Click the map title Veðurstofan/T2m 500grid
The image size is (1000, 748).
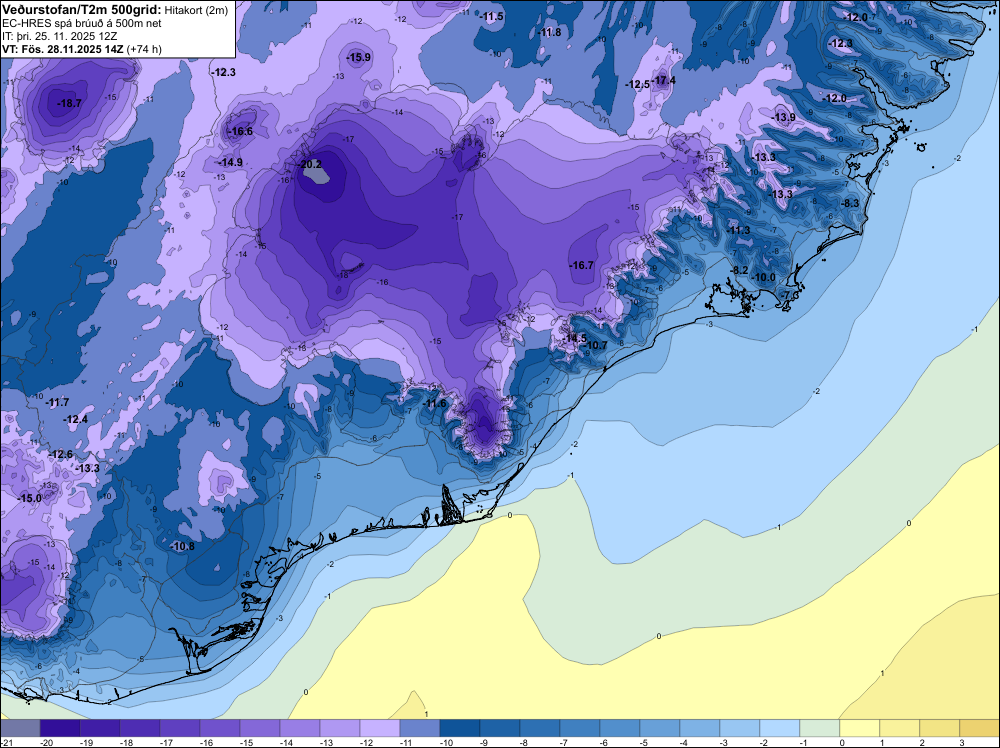pos(81,9)
